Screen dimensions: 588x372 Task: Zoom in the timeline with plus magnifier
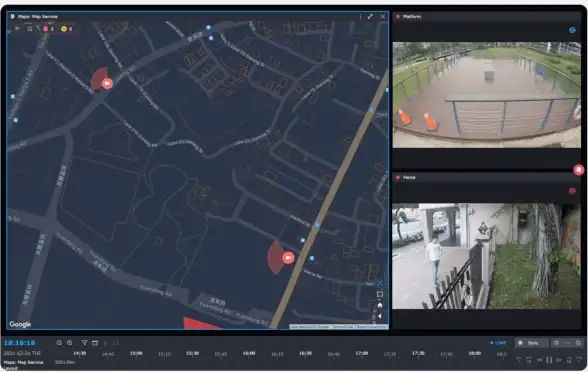click(x=69, y=343)
